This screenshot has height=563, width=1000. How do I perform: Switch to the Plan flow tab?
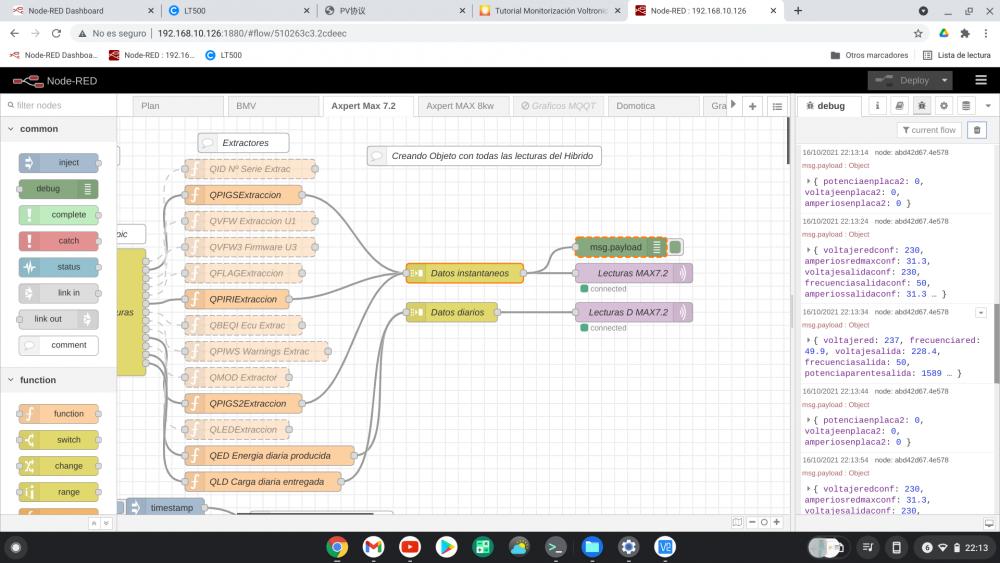point(179,106)
